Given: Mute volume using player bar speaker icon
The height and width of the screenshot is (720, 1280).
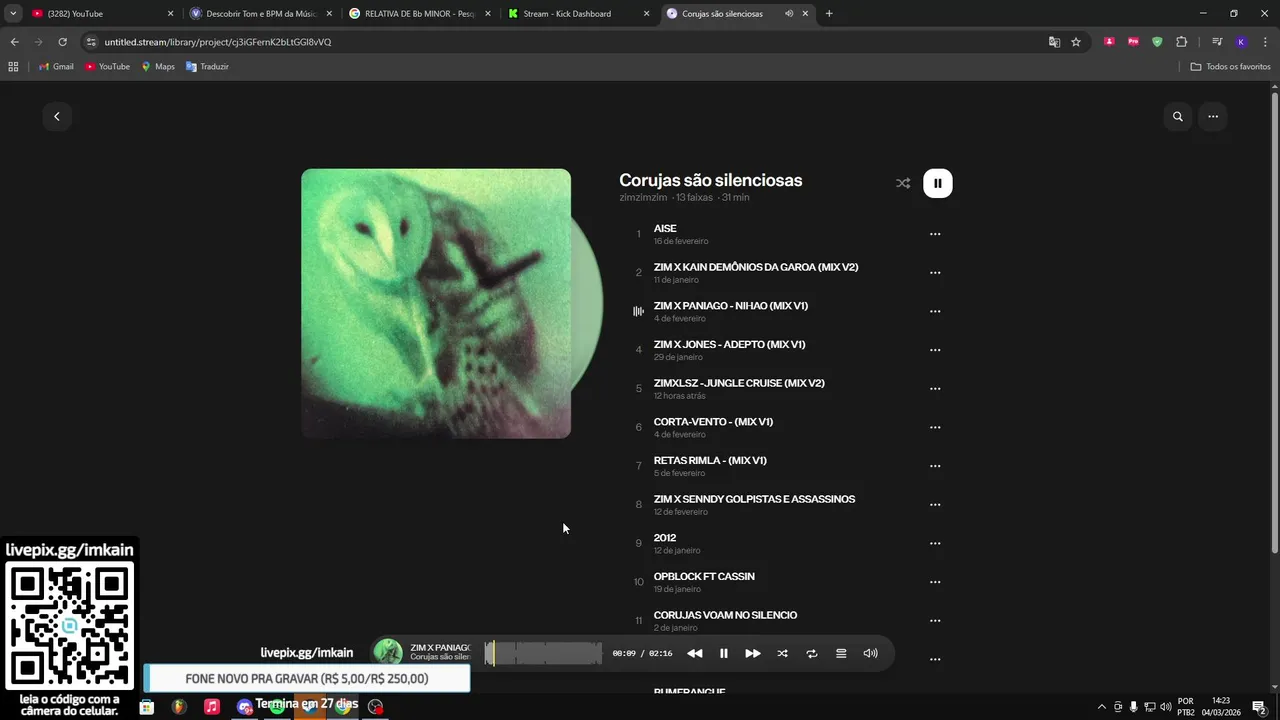Looking at the screenshot, I should (x=871, y=654).
